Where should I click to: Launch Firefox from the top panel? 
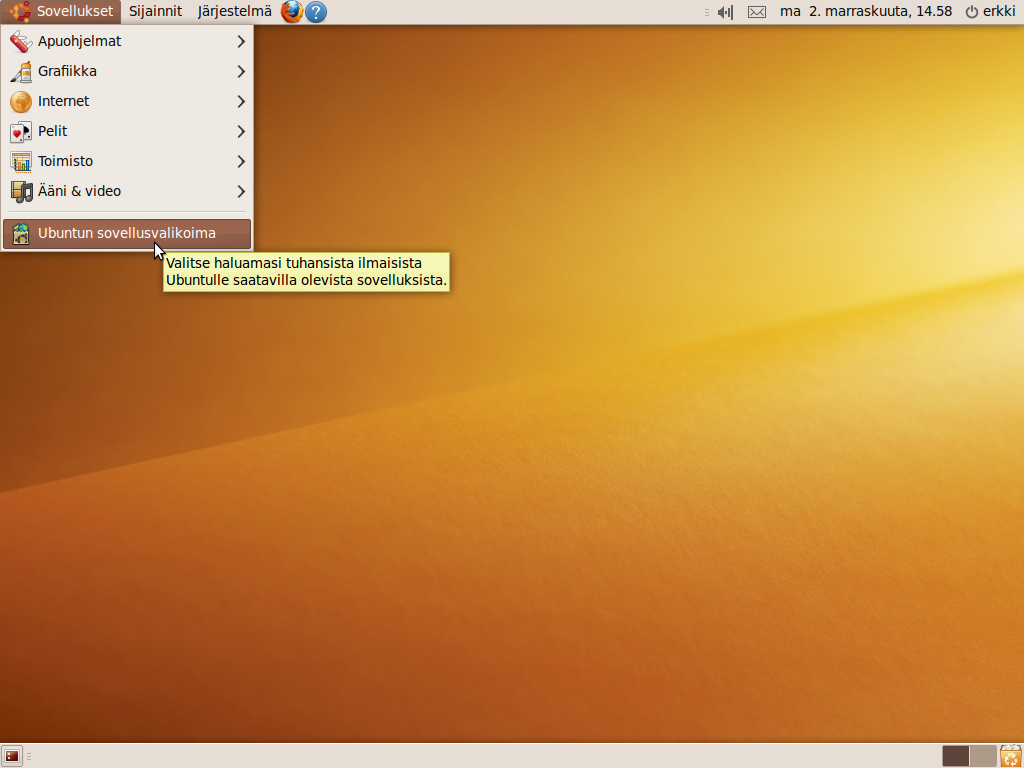tap(292, 12)
